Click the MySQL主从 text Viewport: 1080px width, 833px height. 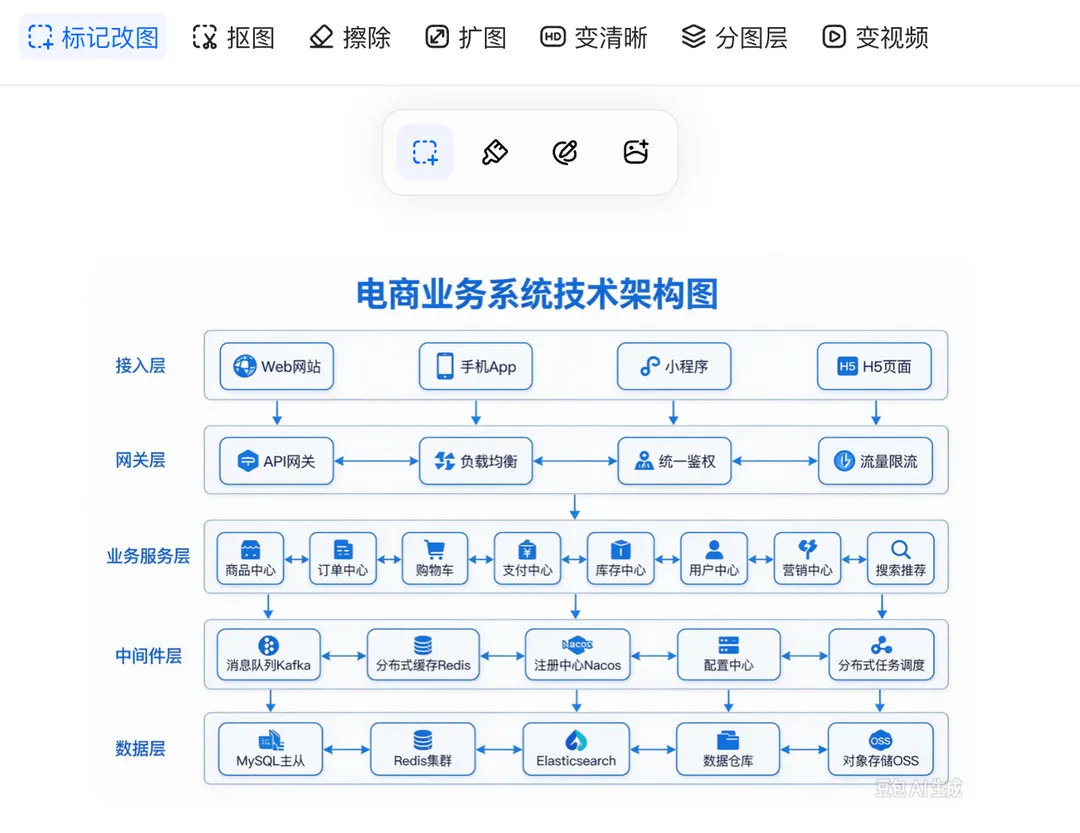click(x=270, y=761)
